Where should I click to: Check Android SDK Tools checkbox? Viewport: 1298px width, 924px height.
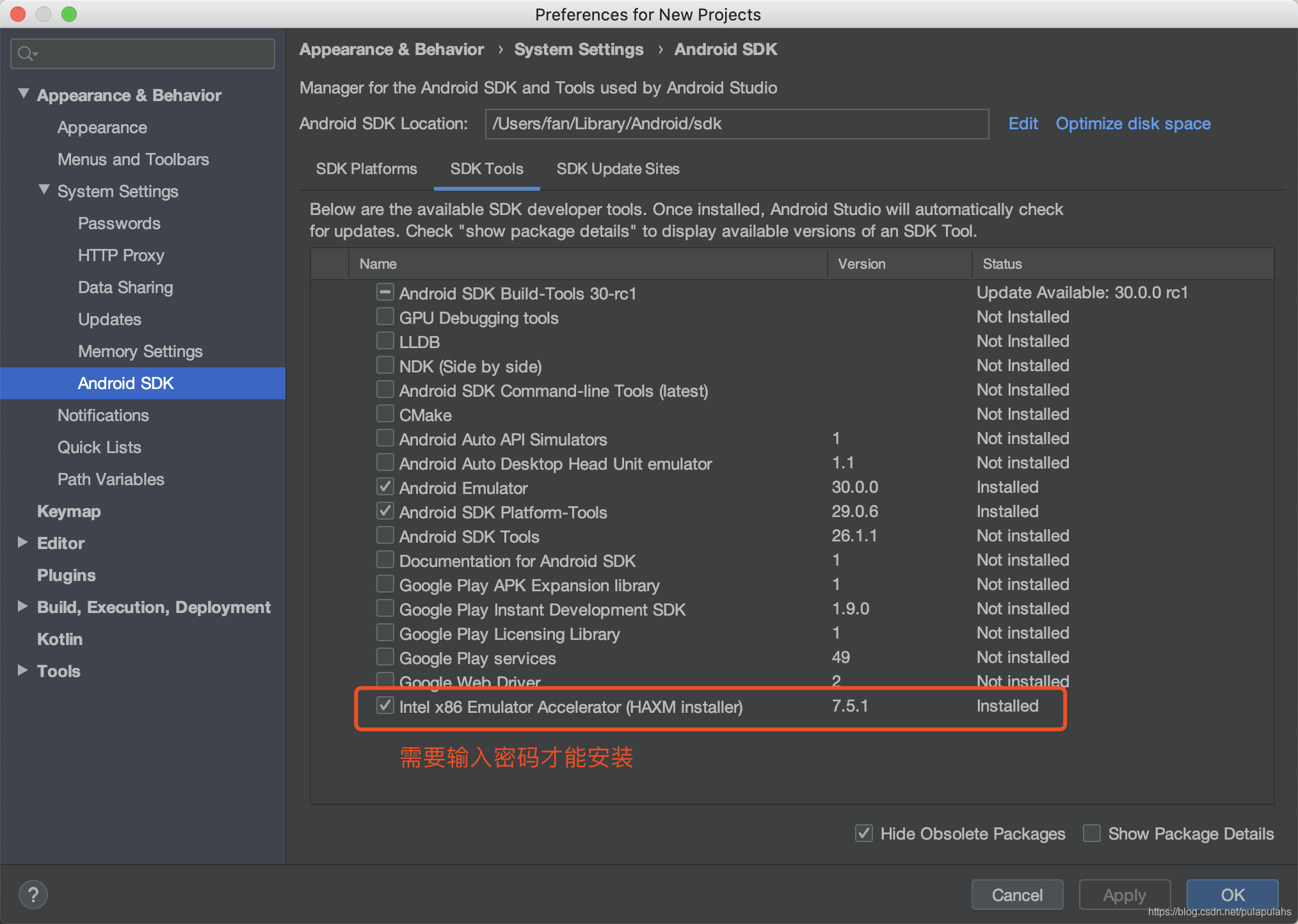pos(385,536)
